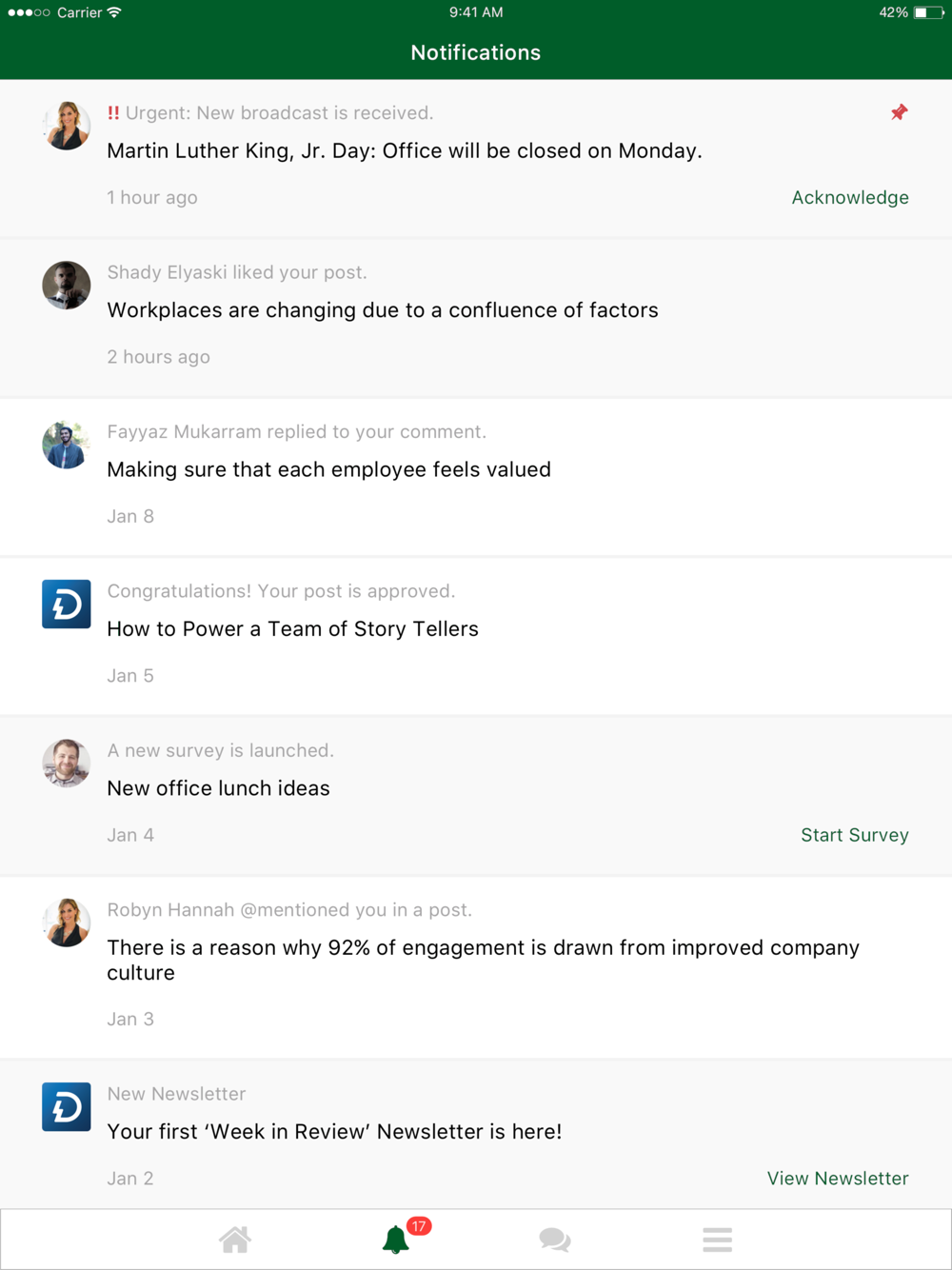Tap the notifications bell icon
952x1270 pixels.
pos(395,1240)
